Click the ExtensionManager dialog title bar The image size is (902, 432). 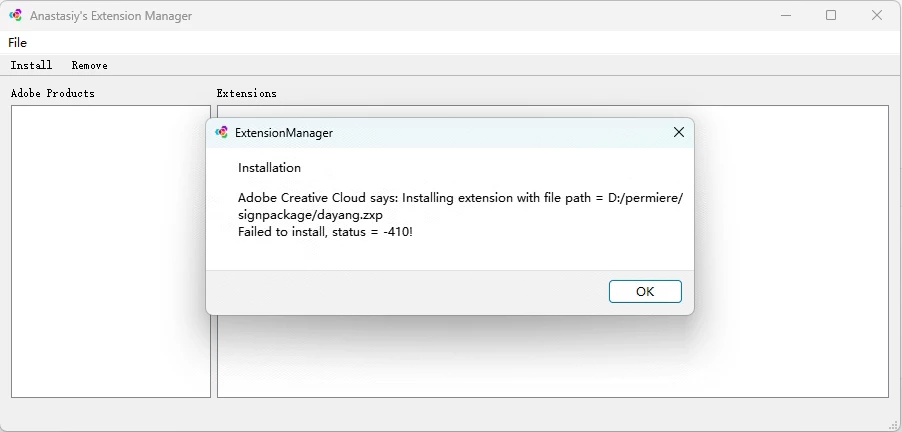tap(450, 132)
